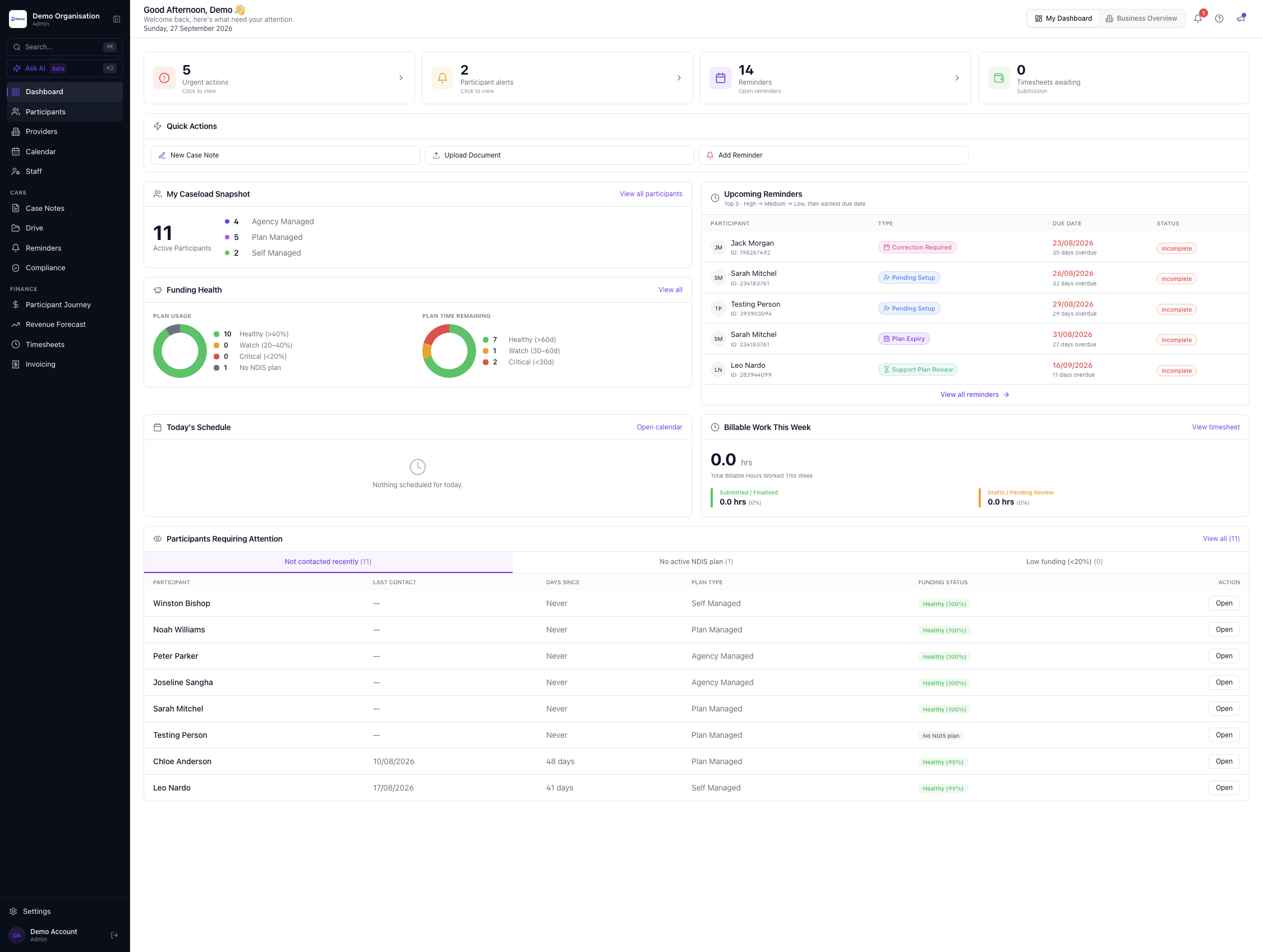Open Calendar from sidebar
1263x952 pixels.
click(x=64, y=151)
